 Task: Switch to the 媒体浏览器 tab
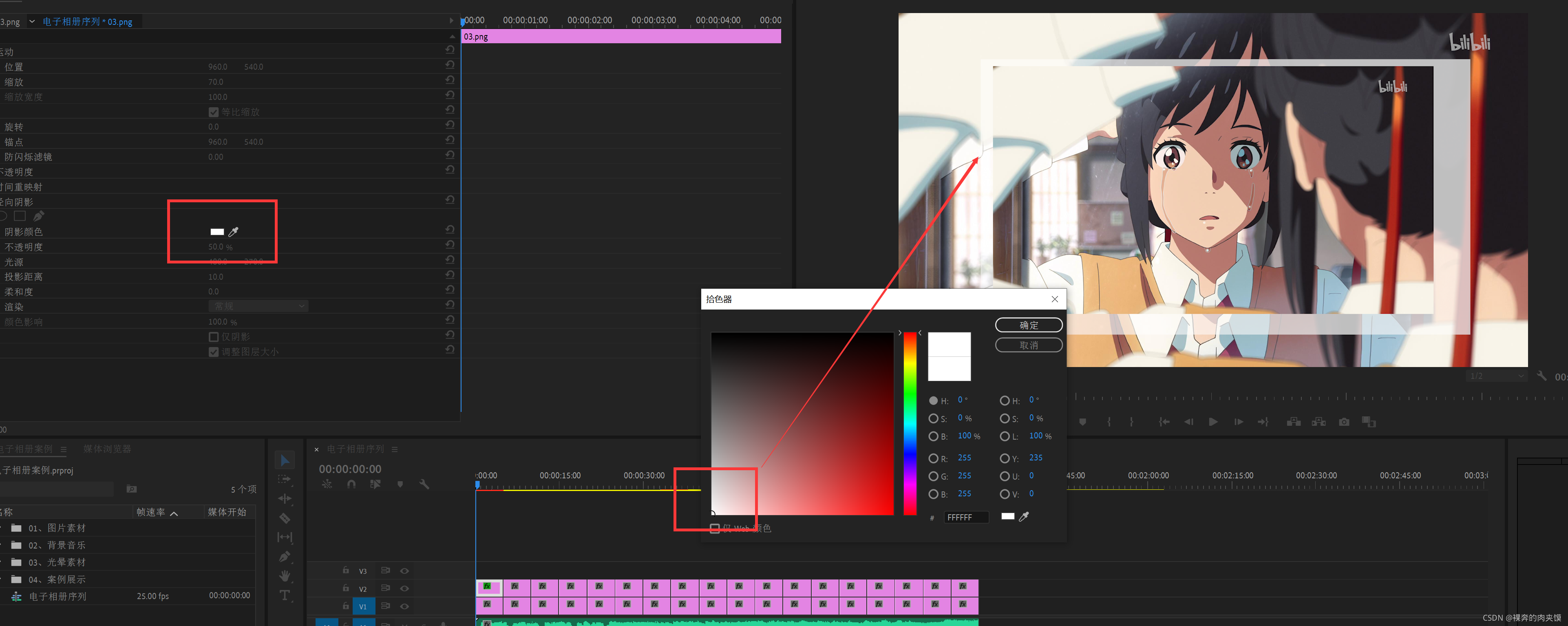pos(107,449)
